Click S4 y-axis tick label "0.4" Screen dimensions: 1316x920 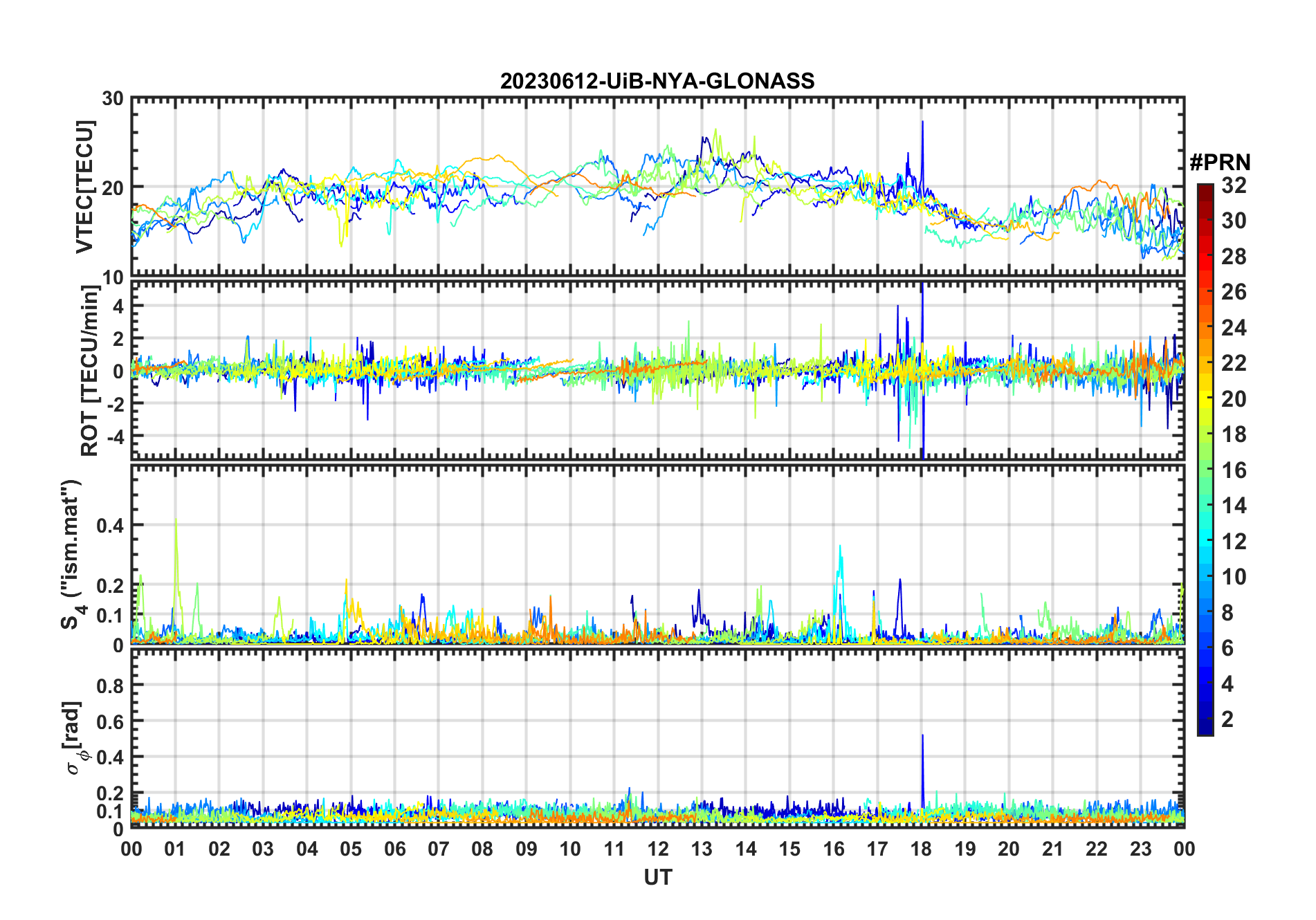[111, 526]
